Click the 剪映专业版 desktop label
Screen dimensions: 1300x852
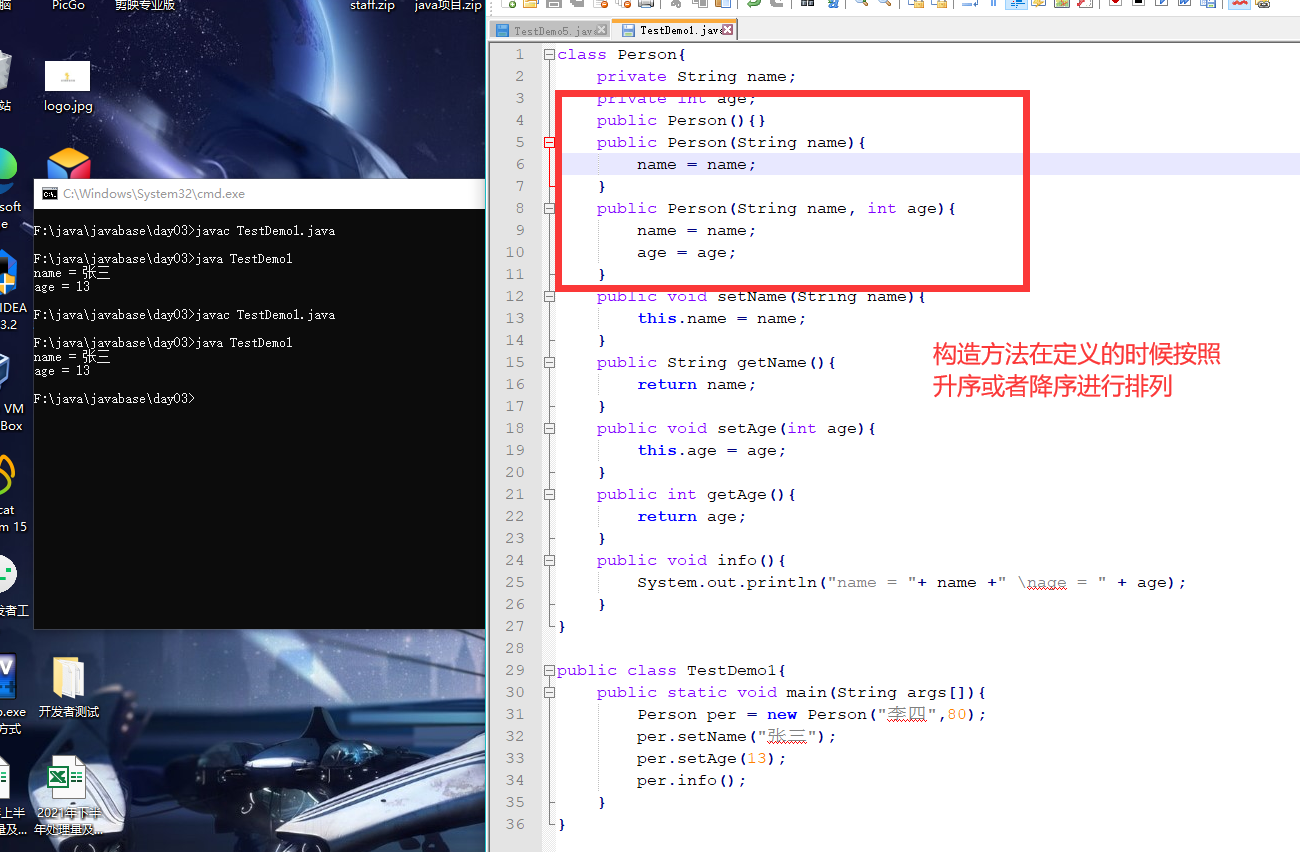145,5
